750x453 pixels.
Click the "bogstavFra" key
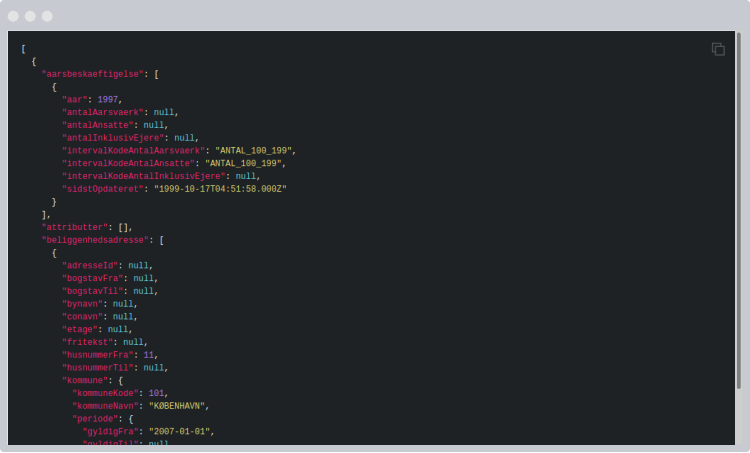[x=93, y=278]
